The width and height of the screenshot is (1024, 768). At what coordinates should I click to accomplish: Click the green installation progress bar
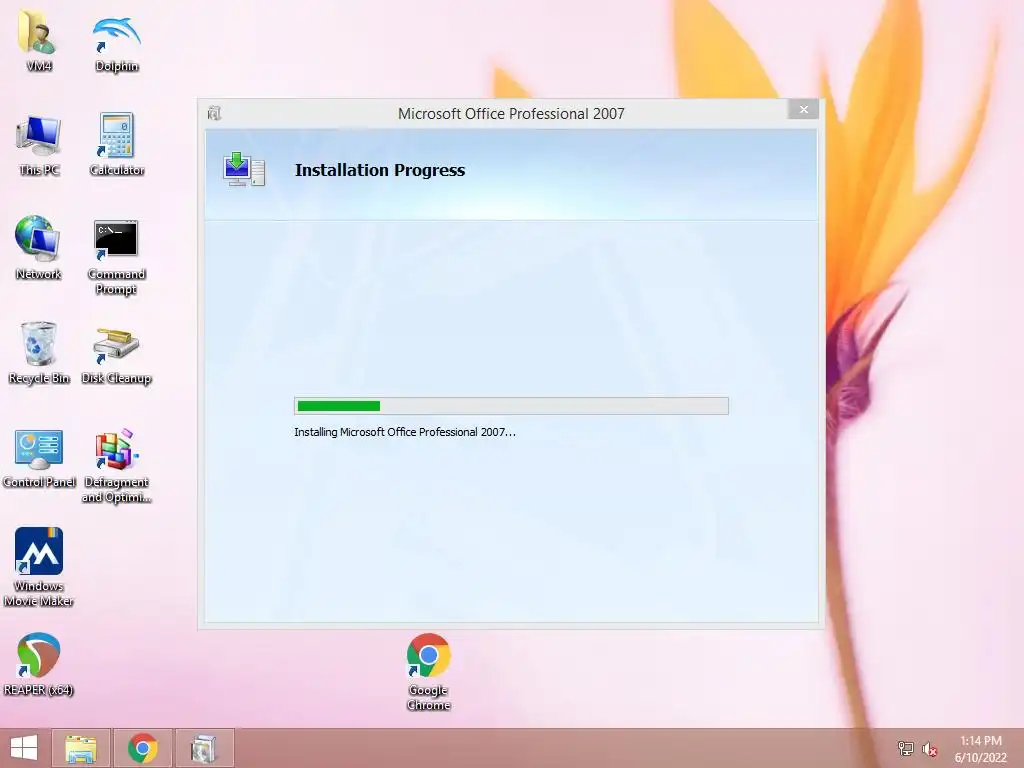(x=511, y=406)
